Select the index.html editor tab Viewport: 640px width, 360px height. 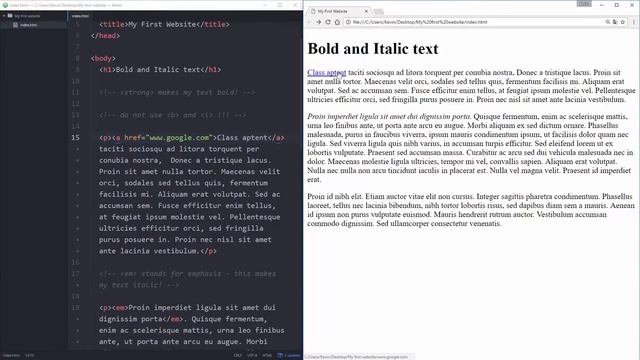80,16
